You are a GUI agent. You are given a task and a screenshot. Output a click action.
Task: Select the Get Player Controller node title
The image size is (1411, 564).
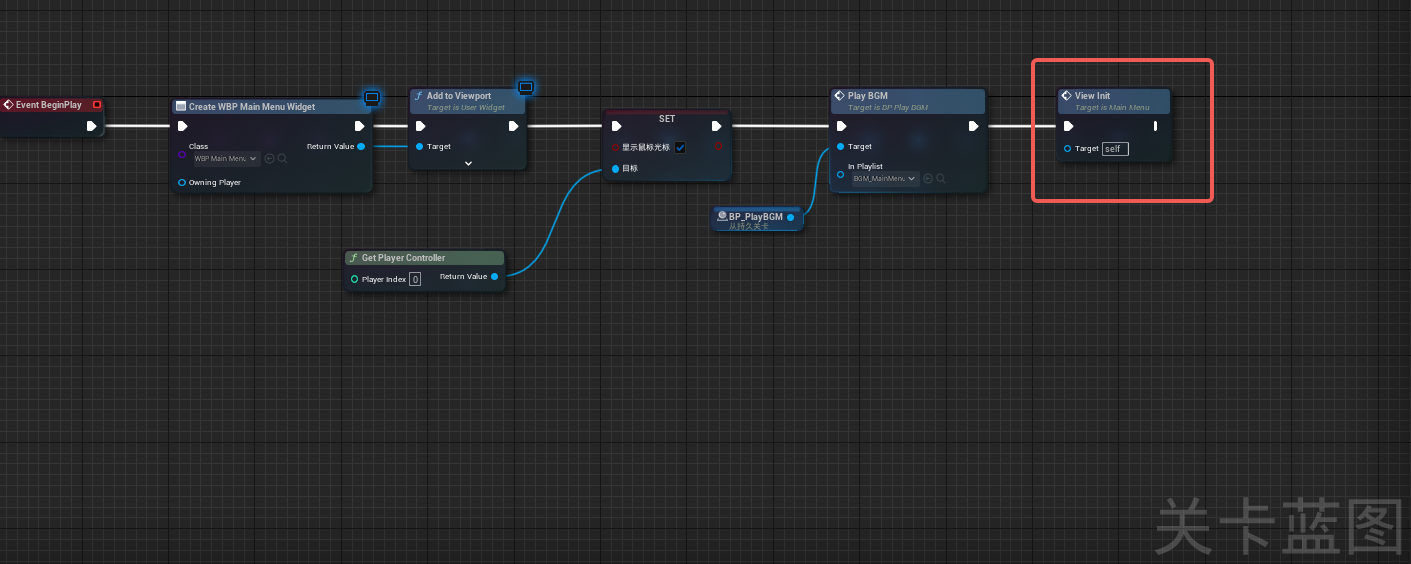pos(404,258)
